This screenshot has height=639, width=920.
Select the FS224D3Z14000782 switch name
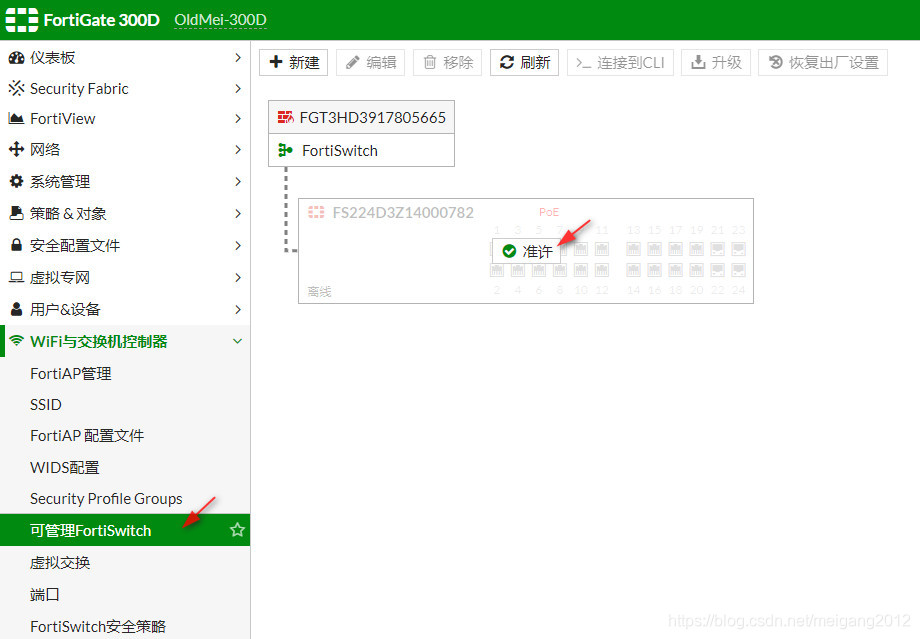(403, 212)
